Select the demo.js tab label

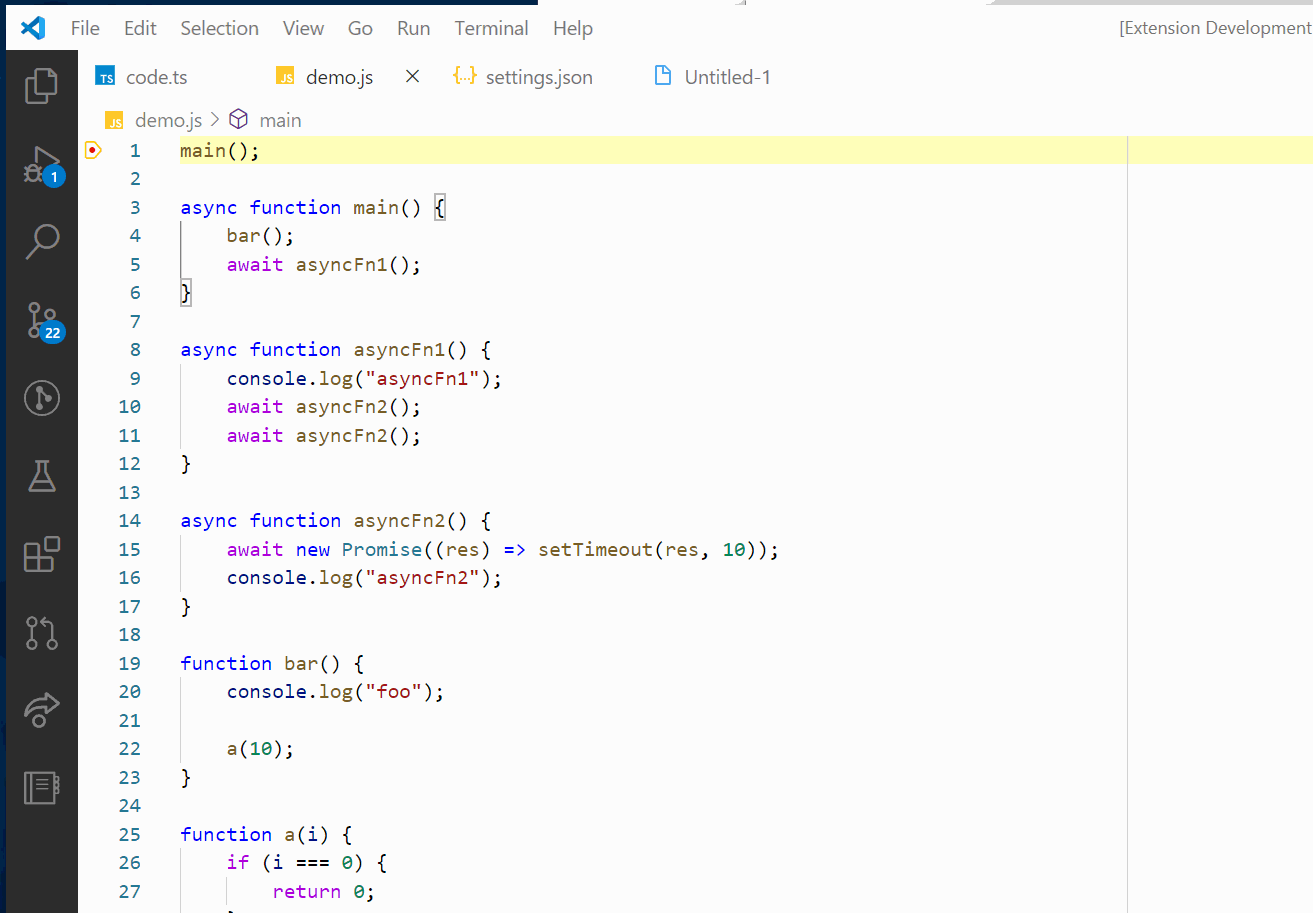(x=339, y=77)
